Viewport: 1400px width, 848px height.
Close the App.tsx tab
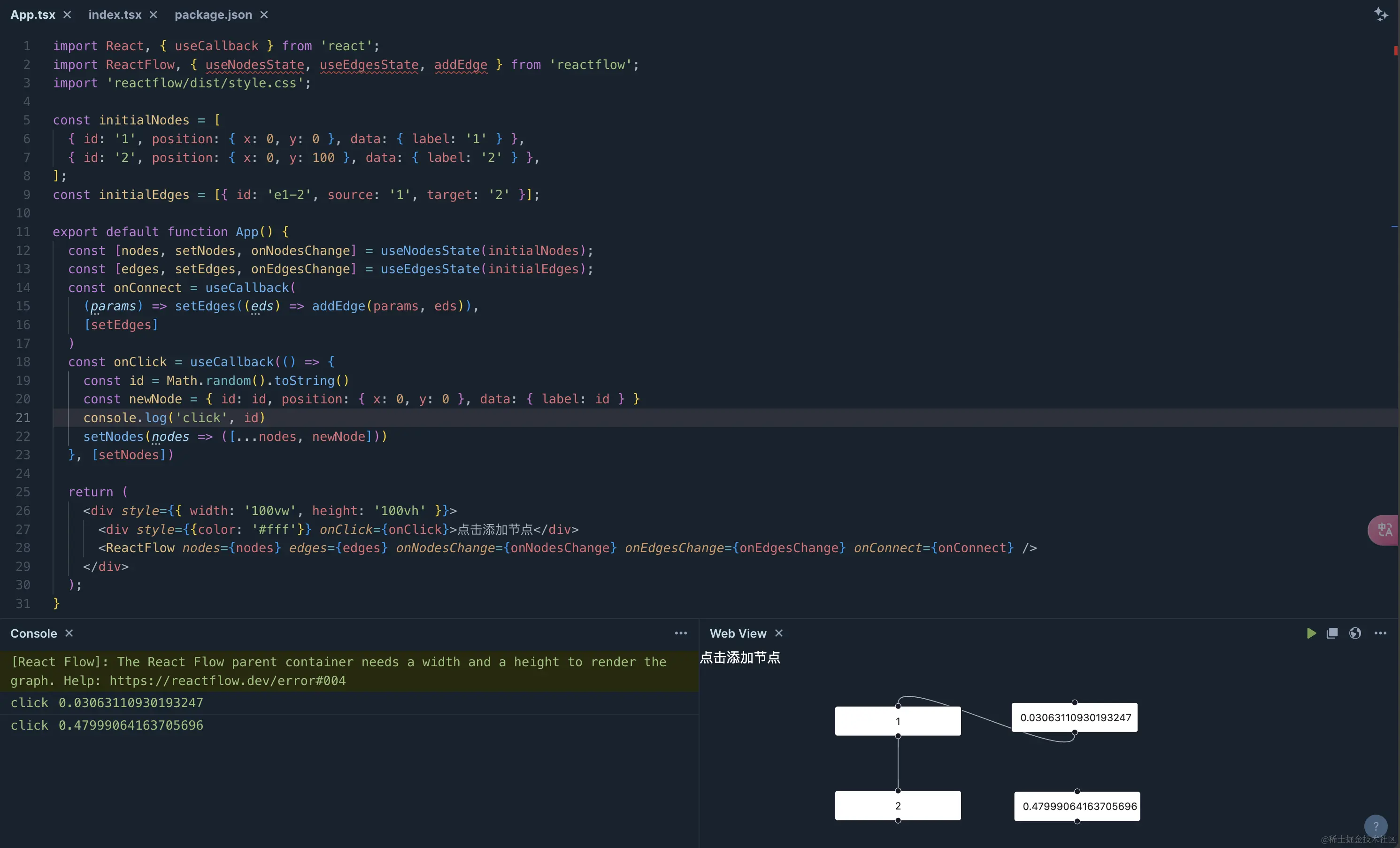pos(67,15)
